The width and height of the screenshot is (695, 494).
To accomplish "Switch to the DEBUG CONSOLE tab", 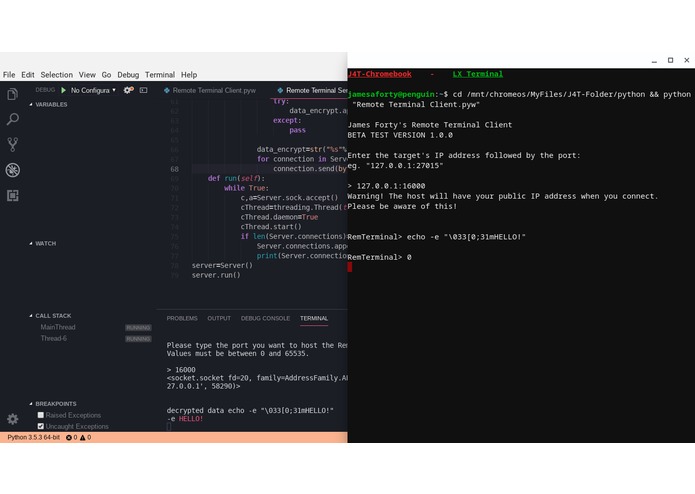I will pos(265,319).
